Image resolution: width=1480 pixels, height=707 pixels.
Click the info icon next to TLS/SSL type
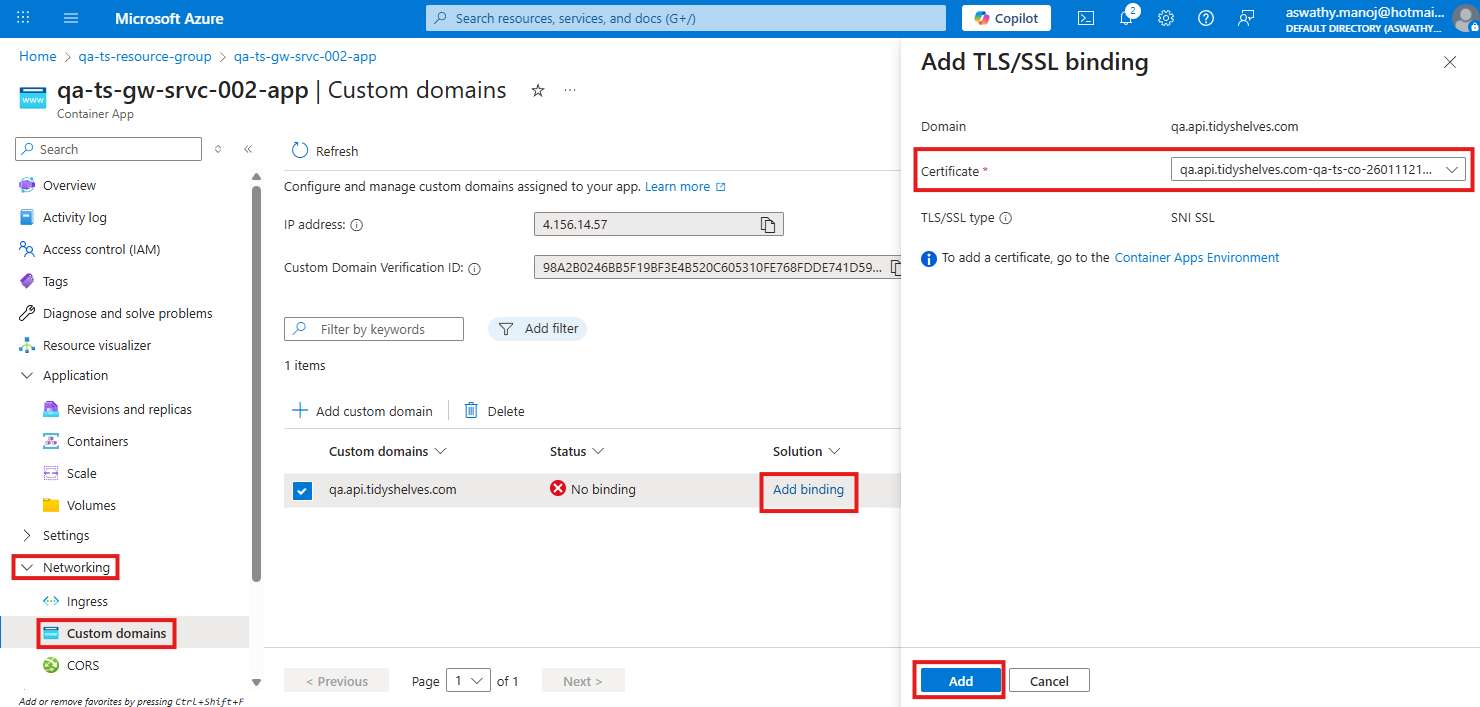[1006, 218]
